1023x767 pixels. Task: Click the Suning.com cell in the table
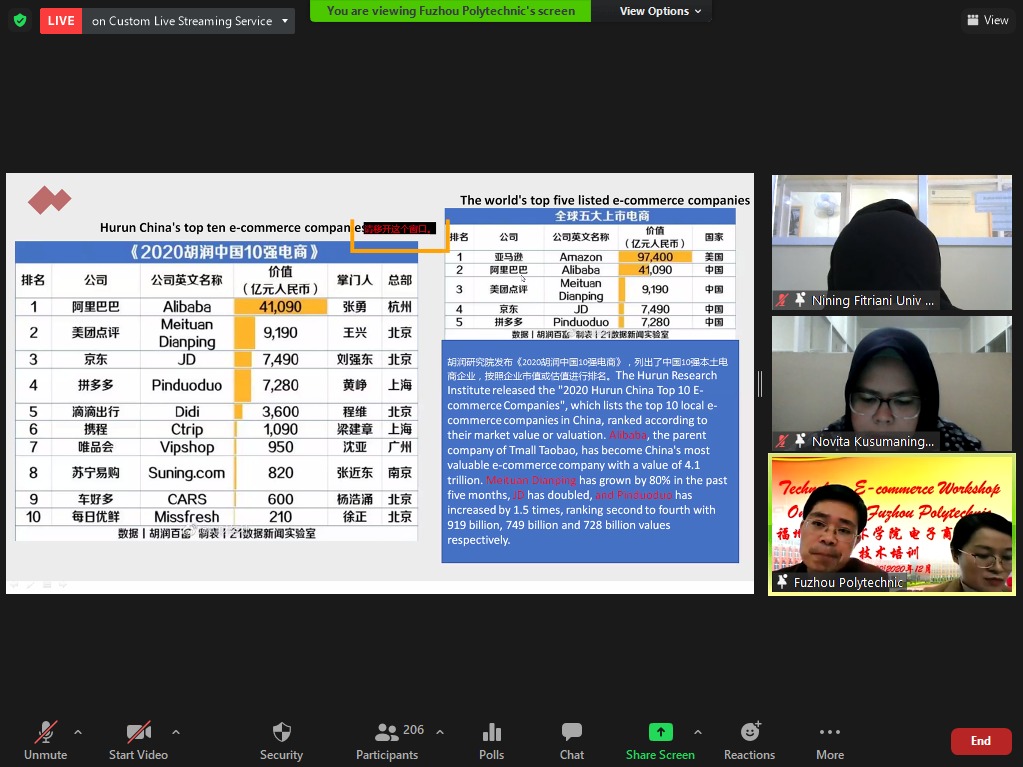[187, 473]
